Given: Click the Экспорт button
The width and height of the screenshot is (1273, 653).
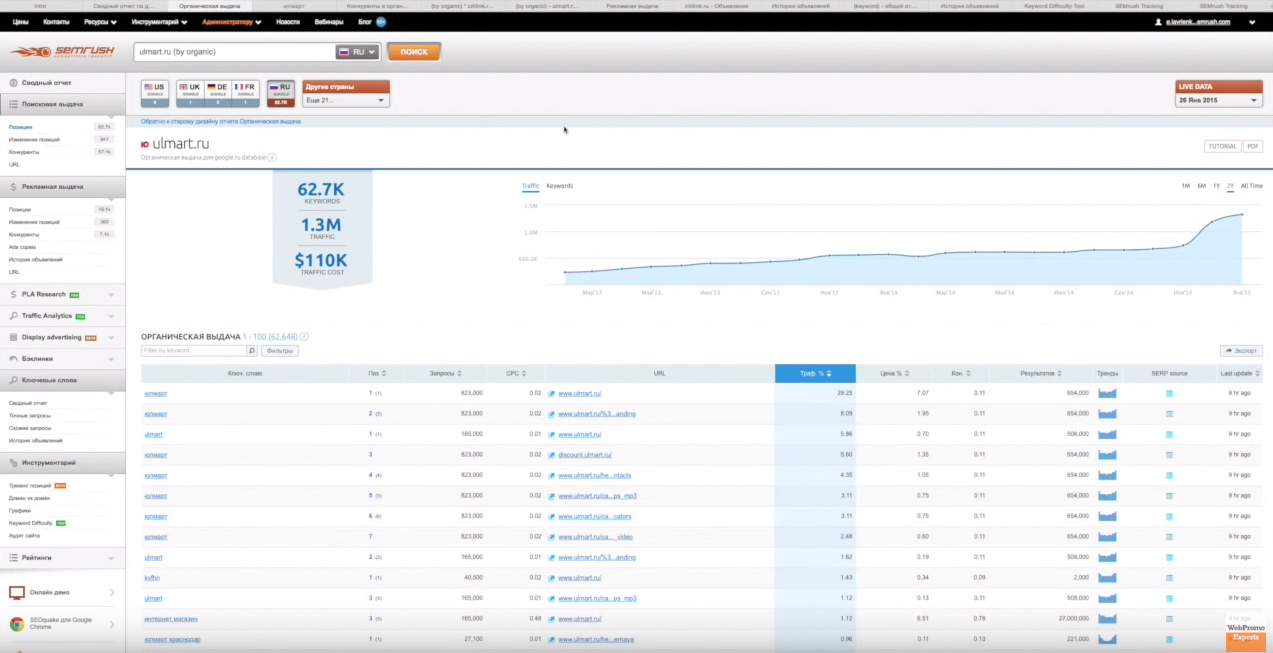Looking at the screenshot, I should click(1241, 351).
